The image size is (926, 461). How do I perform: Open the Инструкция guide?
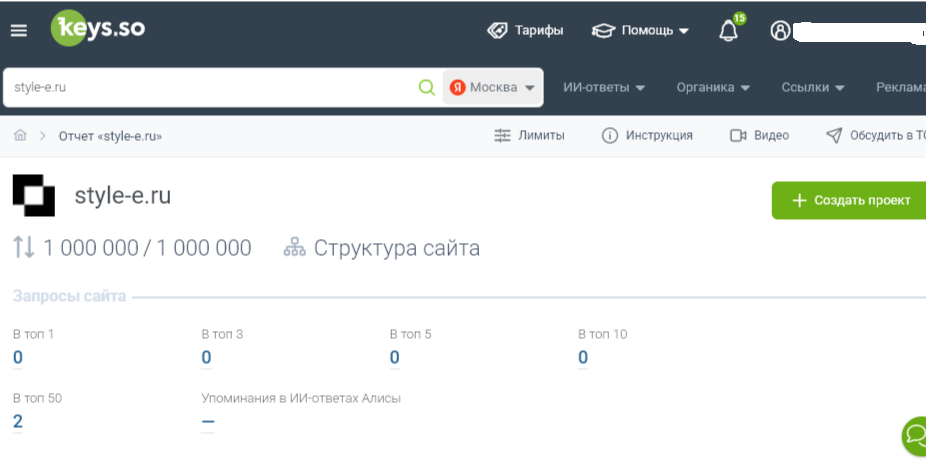click(647, 136)
